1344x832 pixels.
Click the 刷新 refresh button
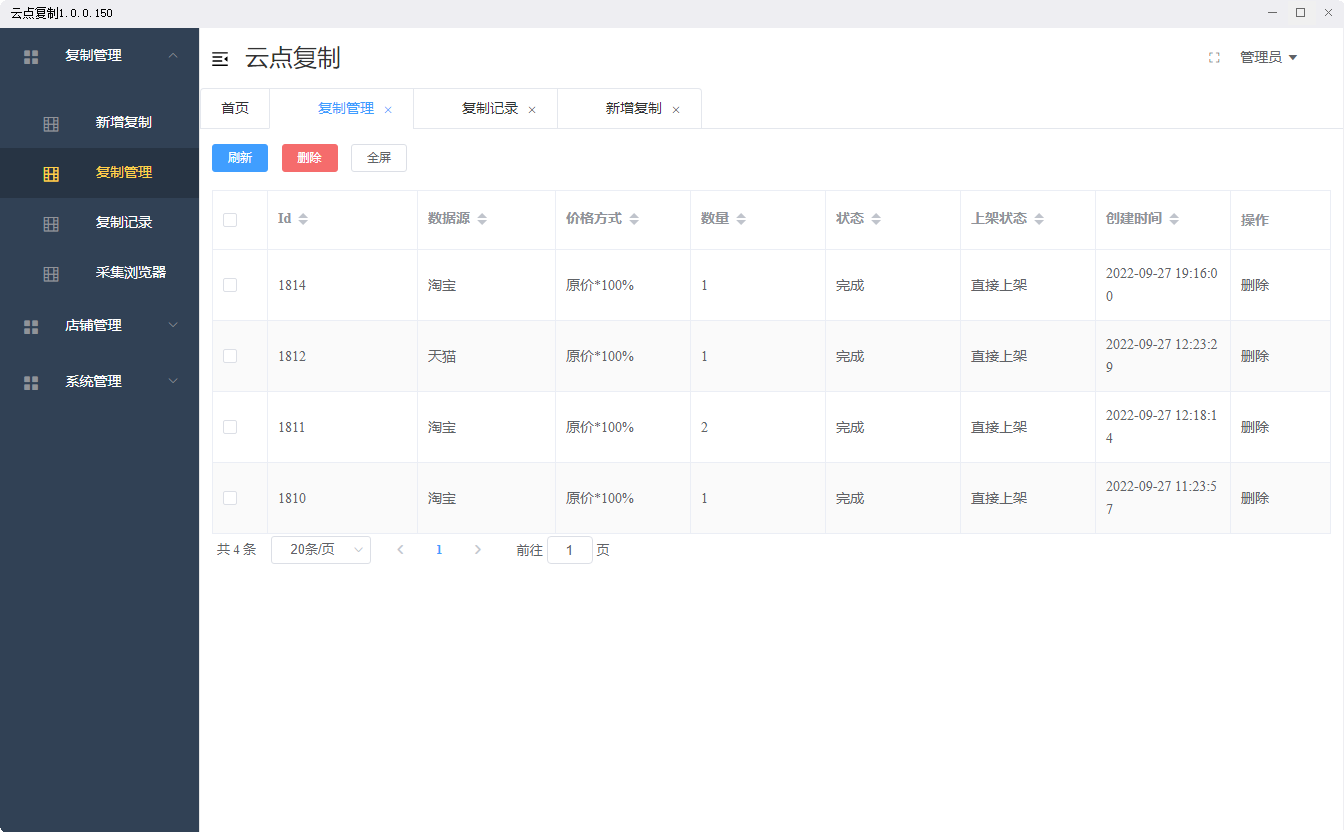(x=239, y=157)
